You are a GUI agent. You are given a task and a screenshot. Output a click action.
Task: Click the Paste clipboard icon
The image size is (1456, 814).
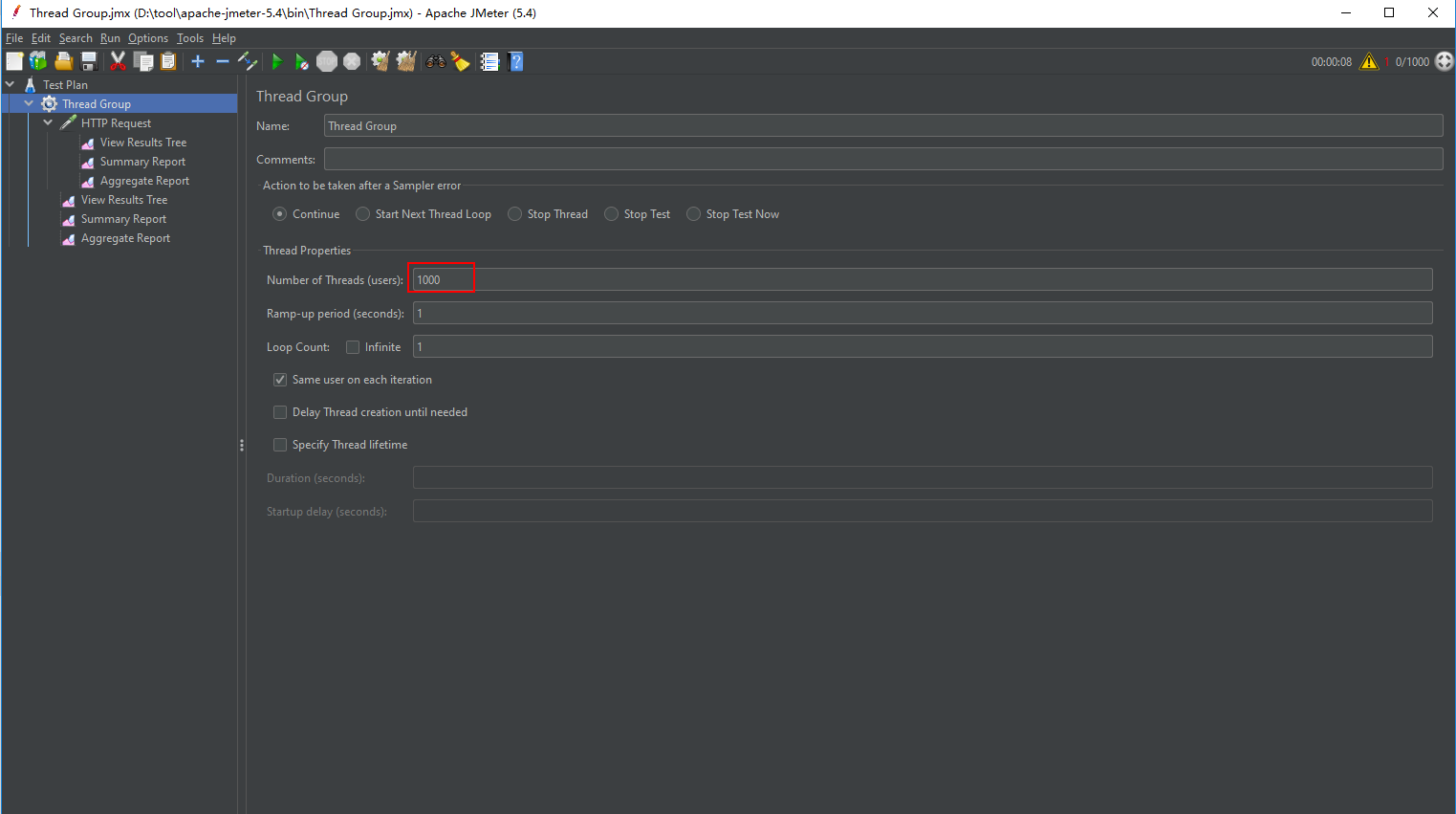(x=168, y=61)
